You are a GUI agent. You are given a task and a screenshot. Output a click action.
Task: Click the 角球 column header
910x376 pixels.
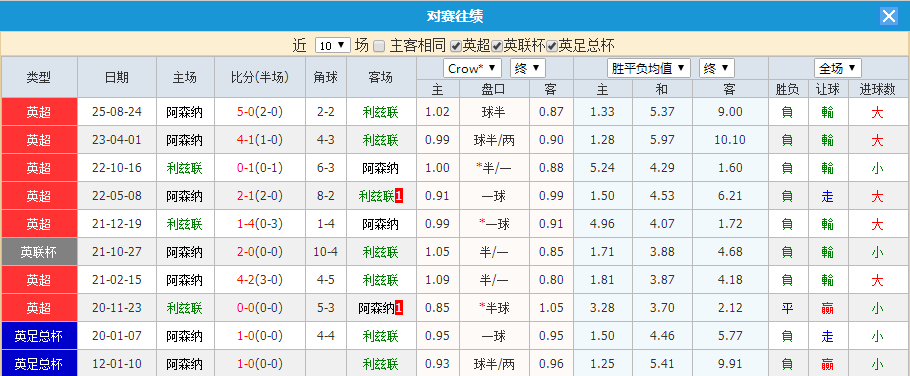coord(326,77)
